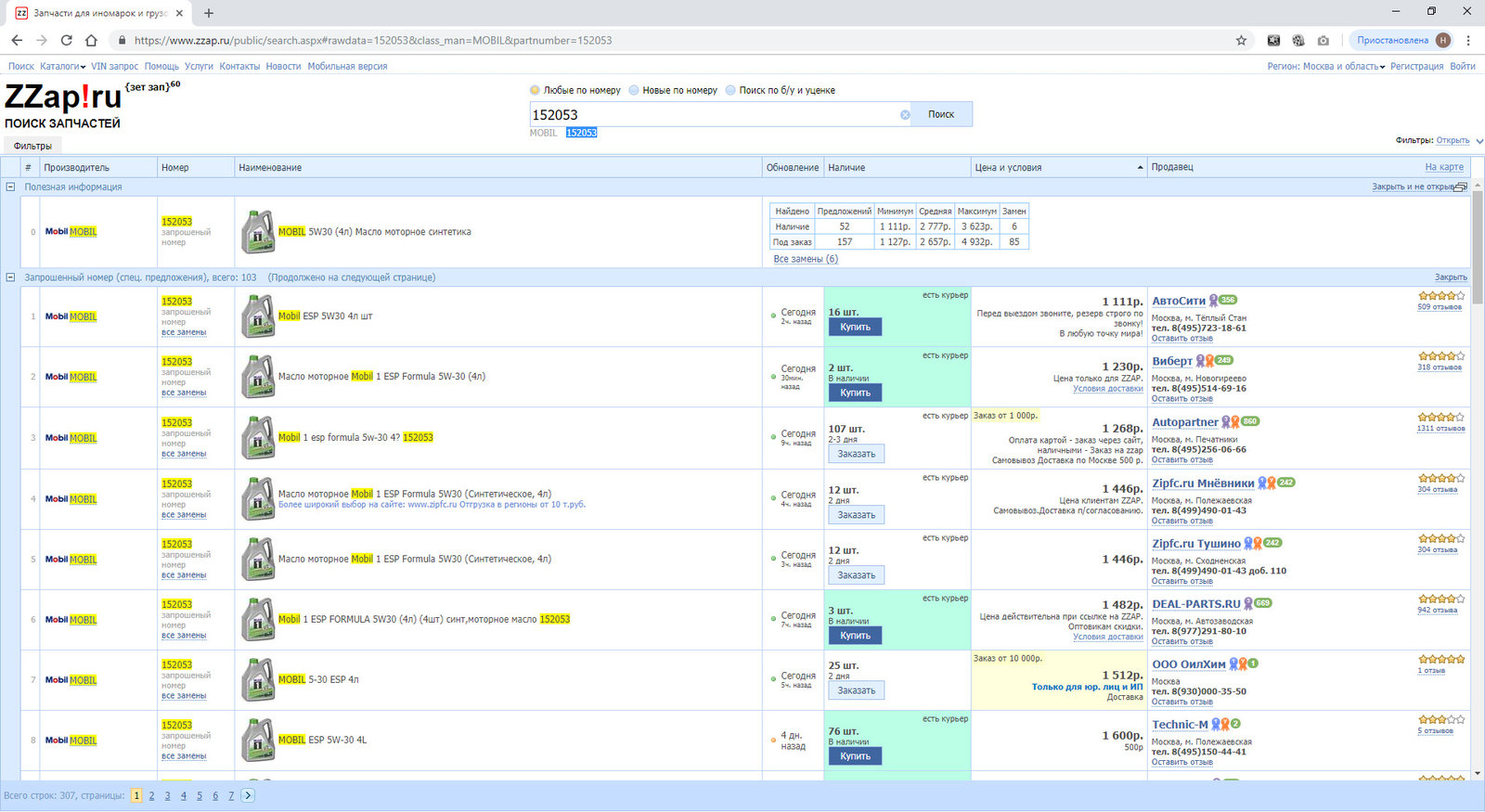Open Каталоги dropdown menu
This screenshot has width=1485, height=812.
point(62,67)
